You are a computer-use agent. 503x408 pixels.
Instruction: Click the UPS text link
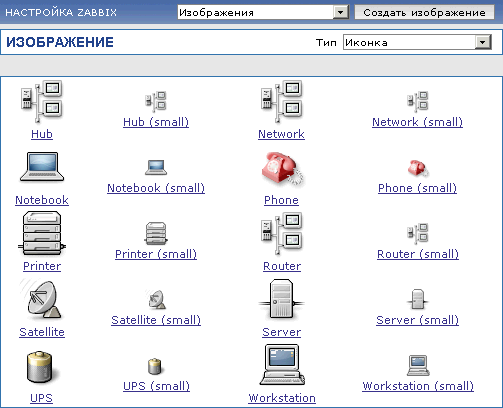pyautogui.click(x=41, y=398)
